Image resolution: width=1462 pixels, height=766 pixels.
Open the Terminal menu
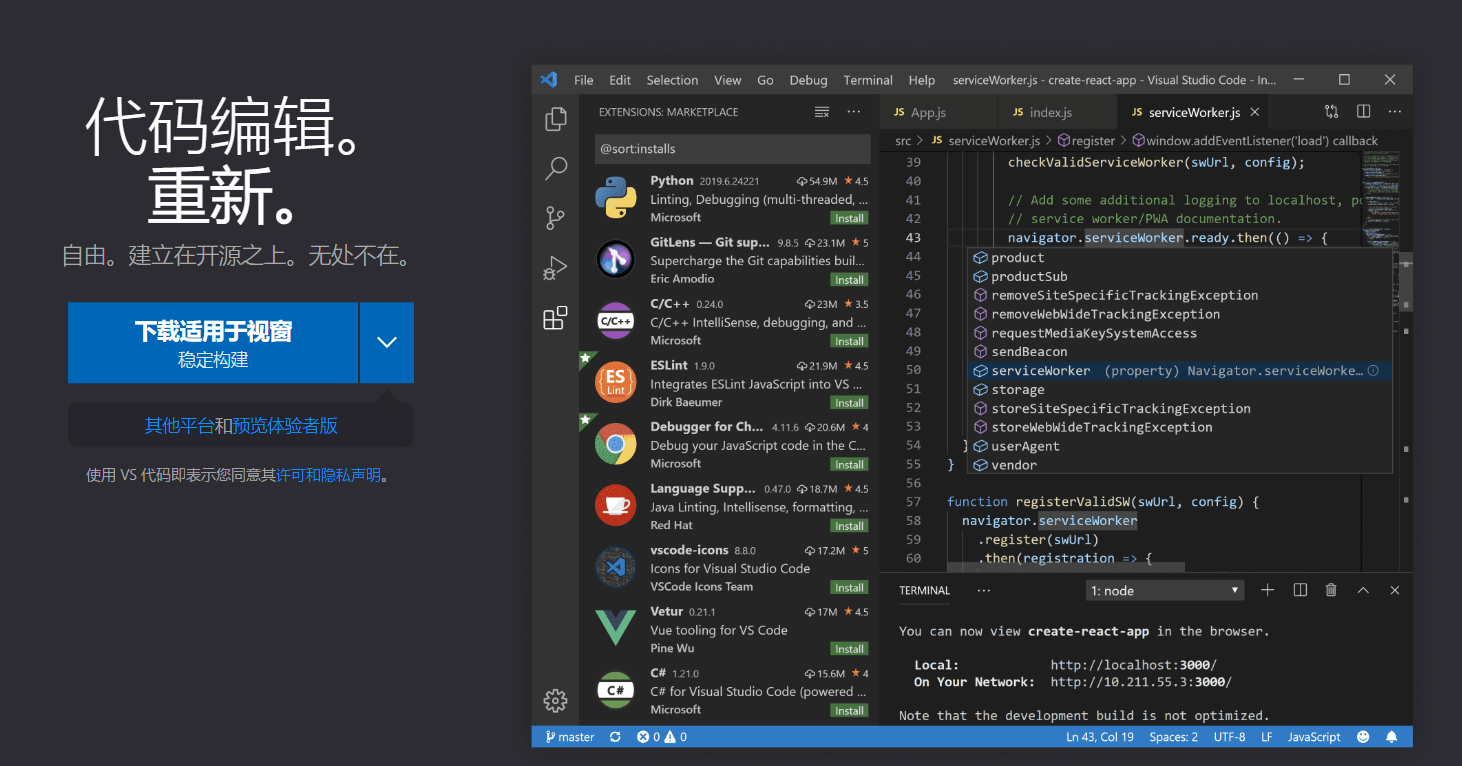[868, 80]
